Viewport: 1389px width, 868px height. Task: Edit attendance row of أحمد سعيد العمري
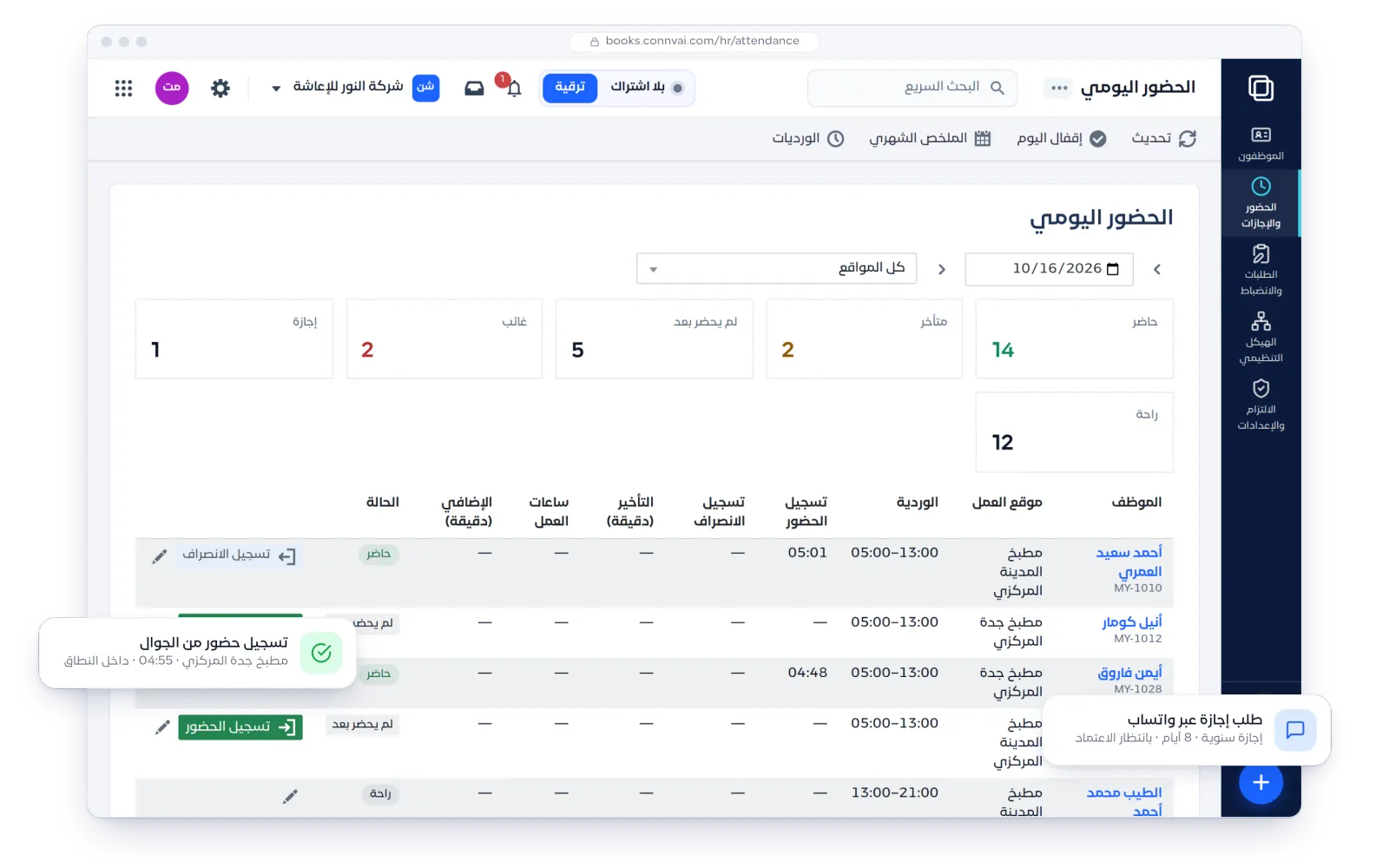click(x=160, y=556)
